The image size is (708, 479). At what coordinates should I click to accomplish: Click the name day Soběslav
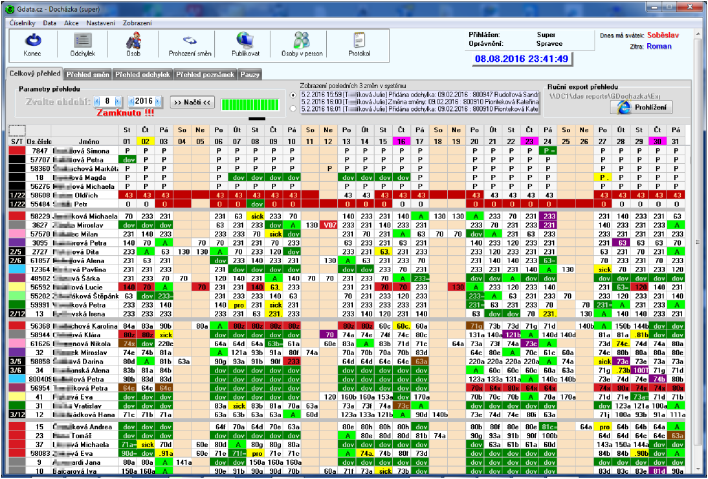pos(663,35)
